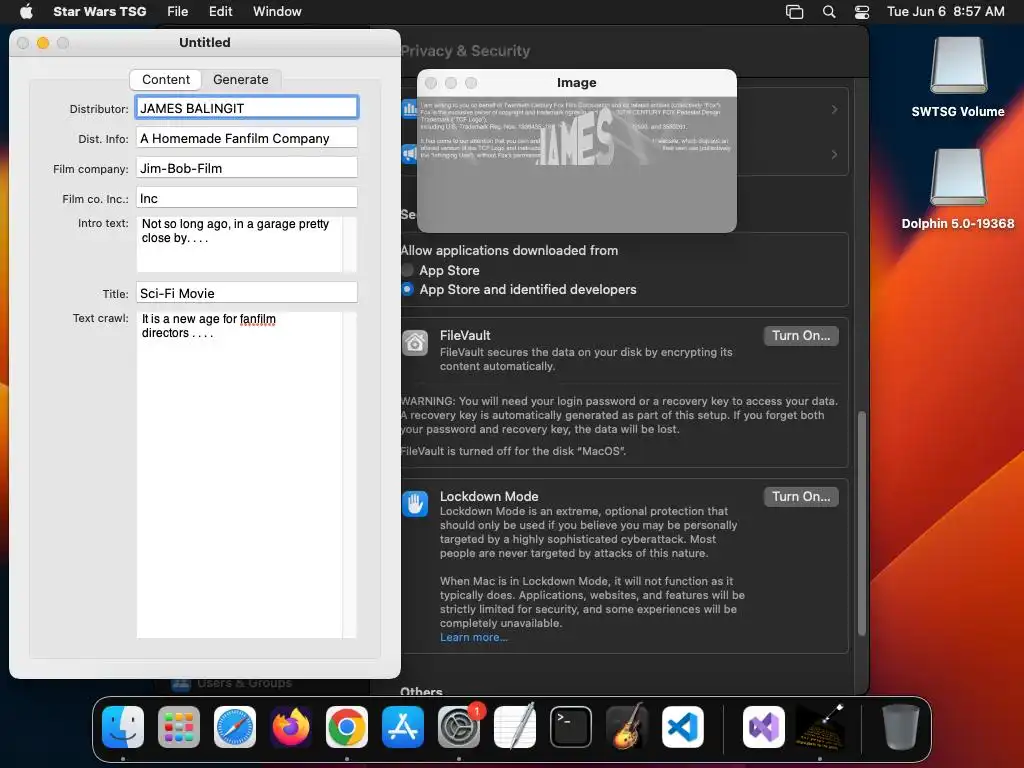
Task: Click the Text crawl area scrollbar
Action: pos(350,475)
